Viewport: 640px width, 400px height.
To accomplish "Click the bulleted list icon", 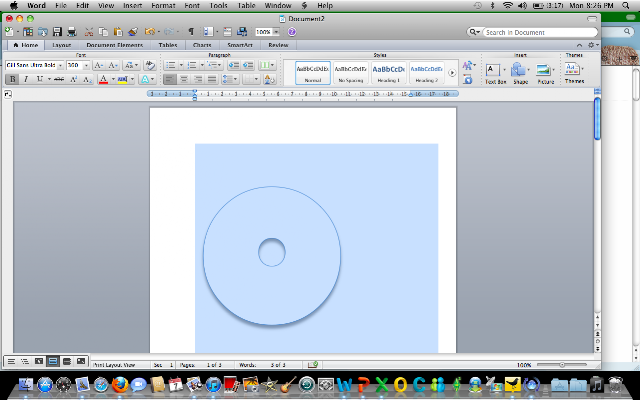I will 171,65.
